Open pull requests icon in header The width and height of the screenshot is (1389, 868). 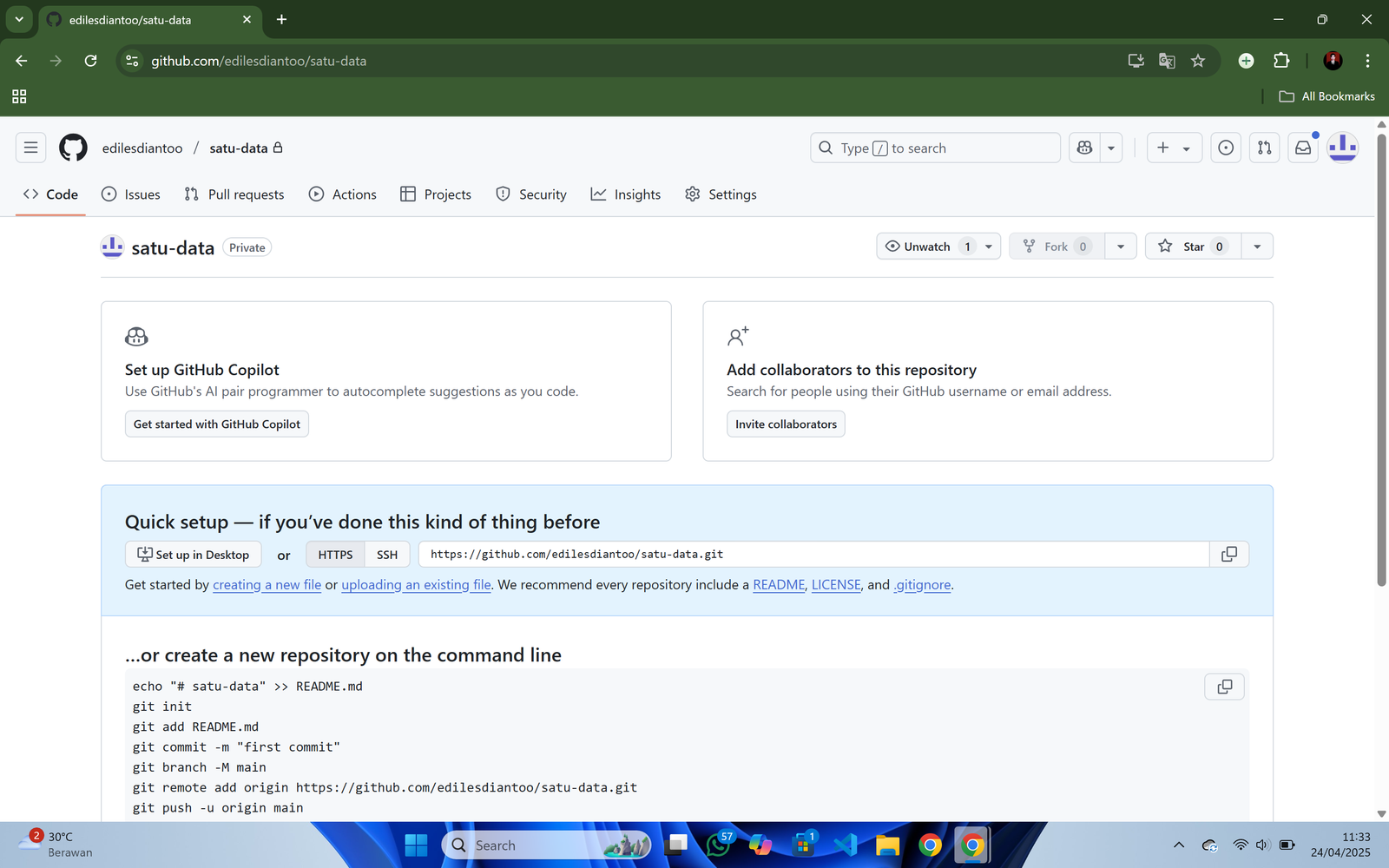pyautogui.click(x=1265, y=148)
